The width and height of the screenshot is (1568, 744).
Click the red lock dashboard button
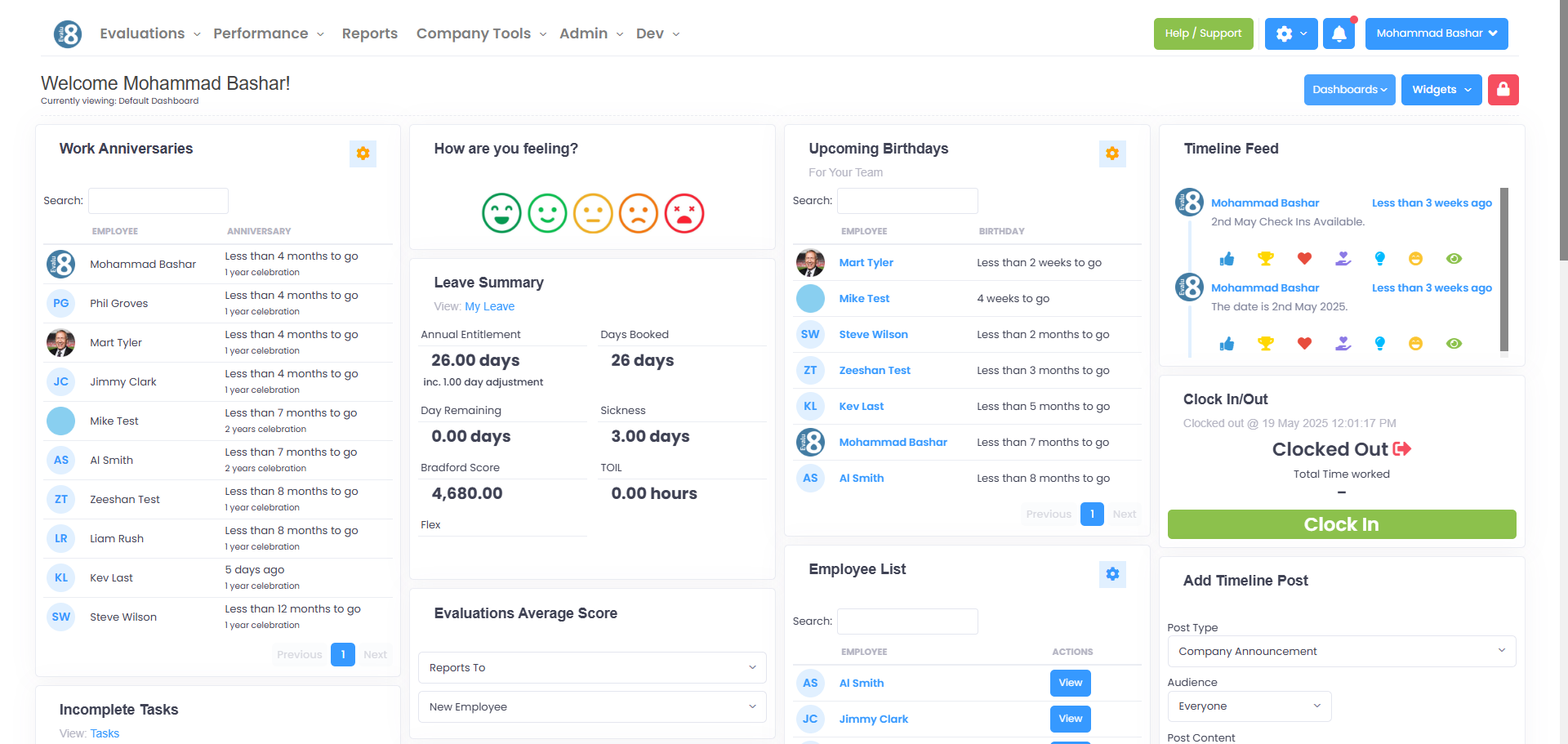[x=1503, y=90]
